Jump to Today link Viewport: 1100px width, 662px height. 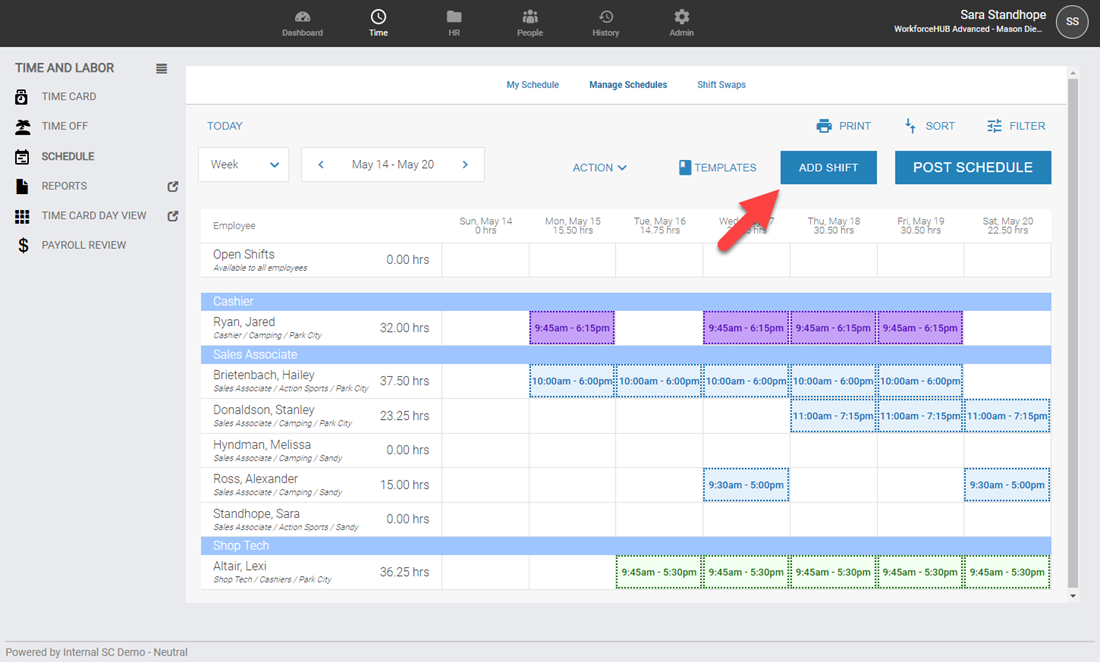coord(225,126)
